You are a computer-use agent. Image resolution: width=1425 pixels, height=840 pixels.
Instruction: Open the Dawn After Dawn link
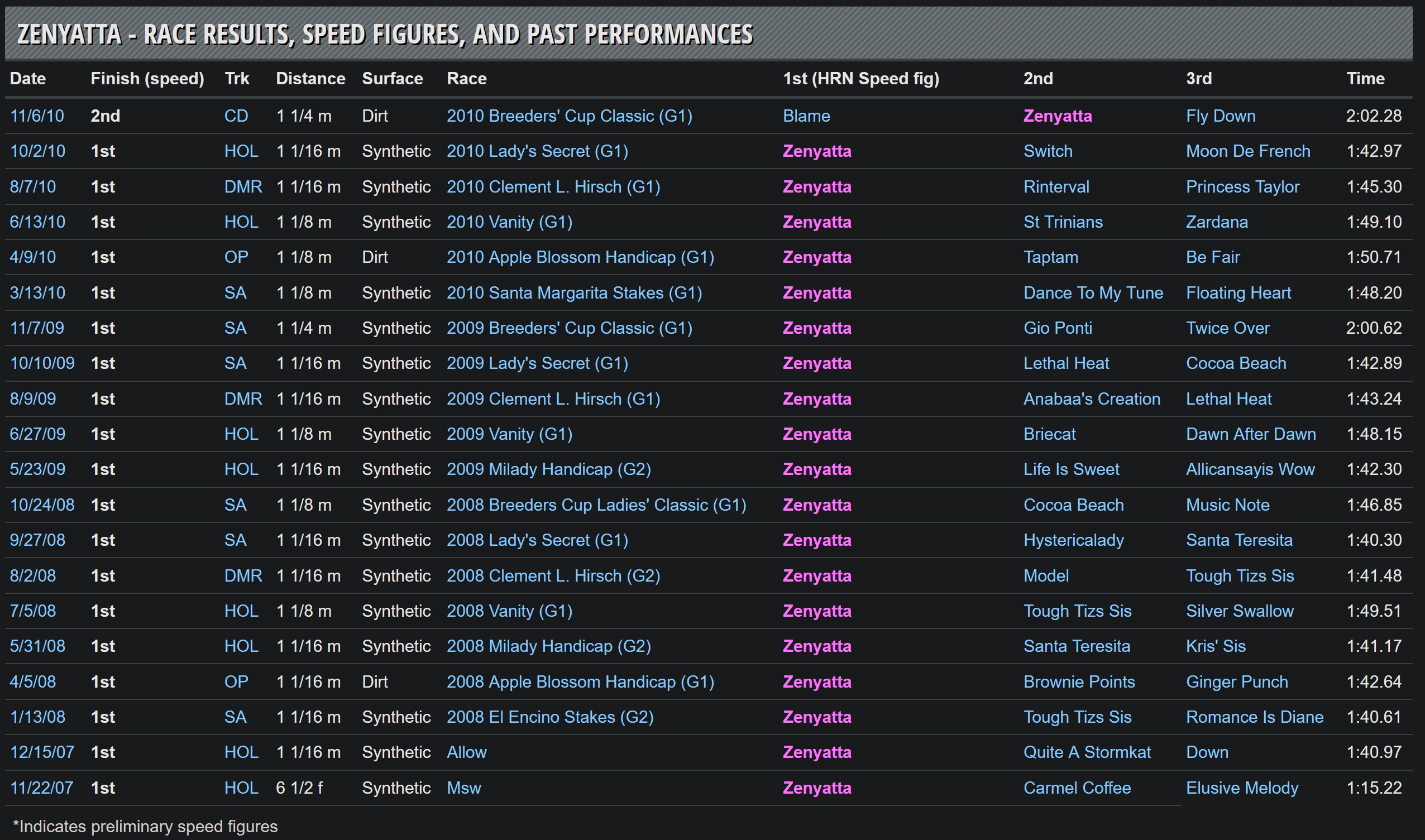tap(1251, 434)
